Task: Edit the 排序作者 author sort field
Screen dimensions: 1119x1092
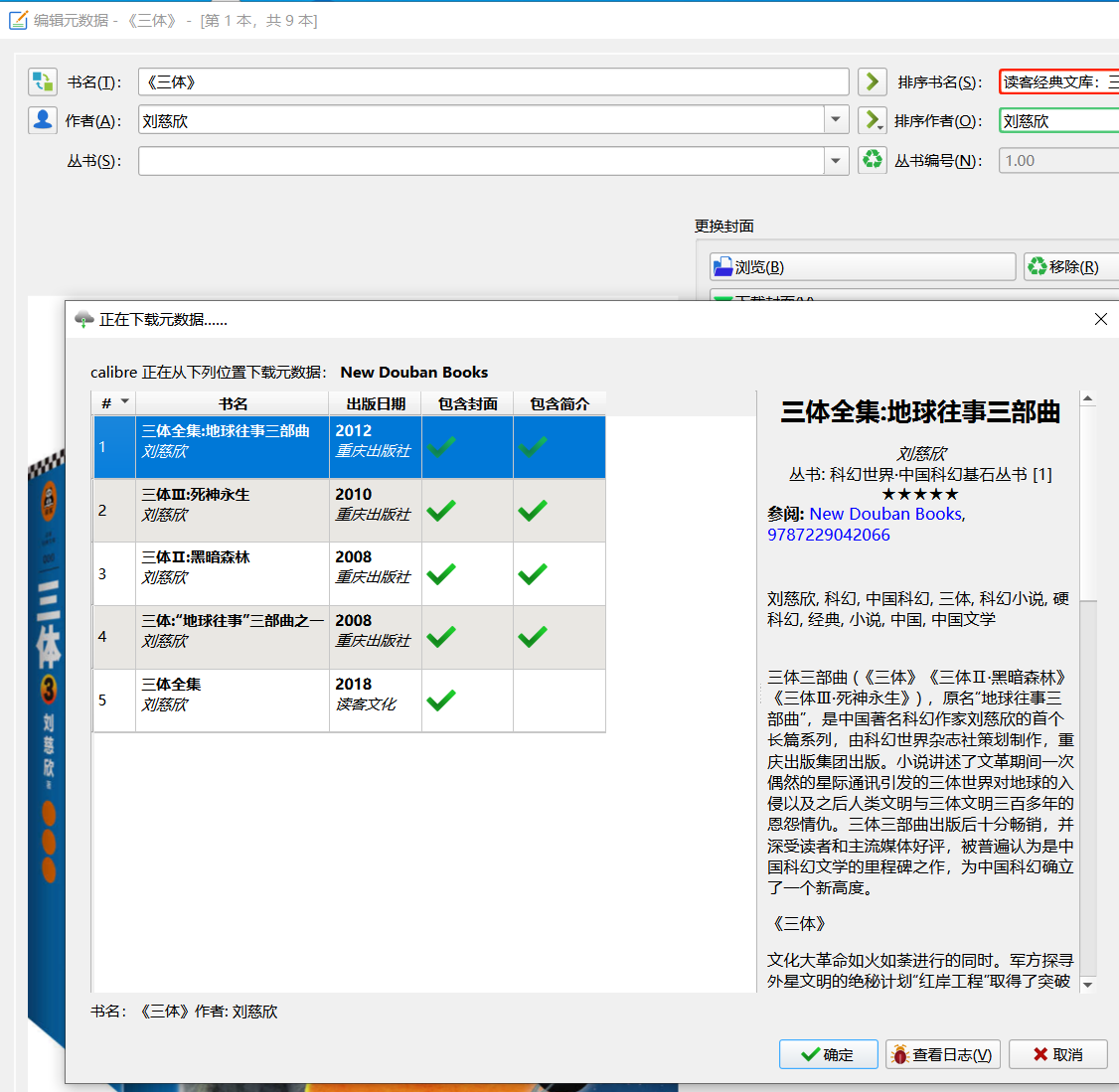Action: 1059,120
